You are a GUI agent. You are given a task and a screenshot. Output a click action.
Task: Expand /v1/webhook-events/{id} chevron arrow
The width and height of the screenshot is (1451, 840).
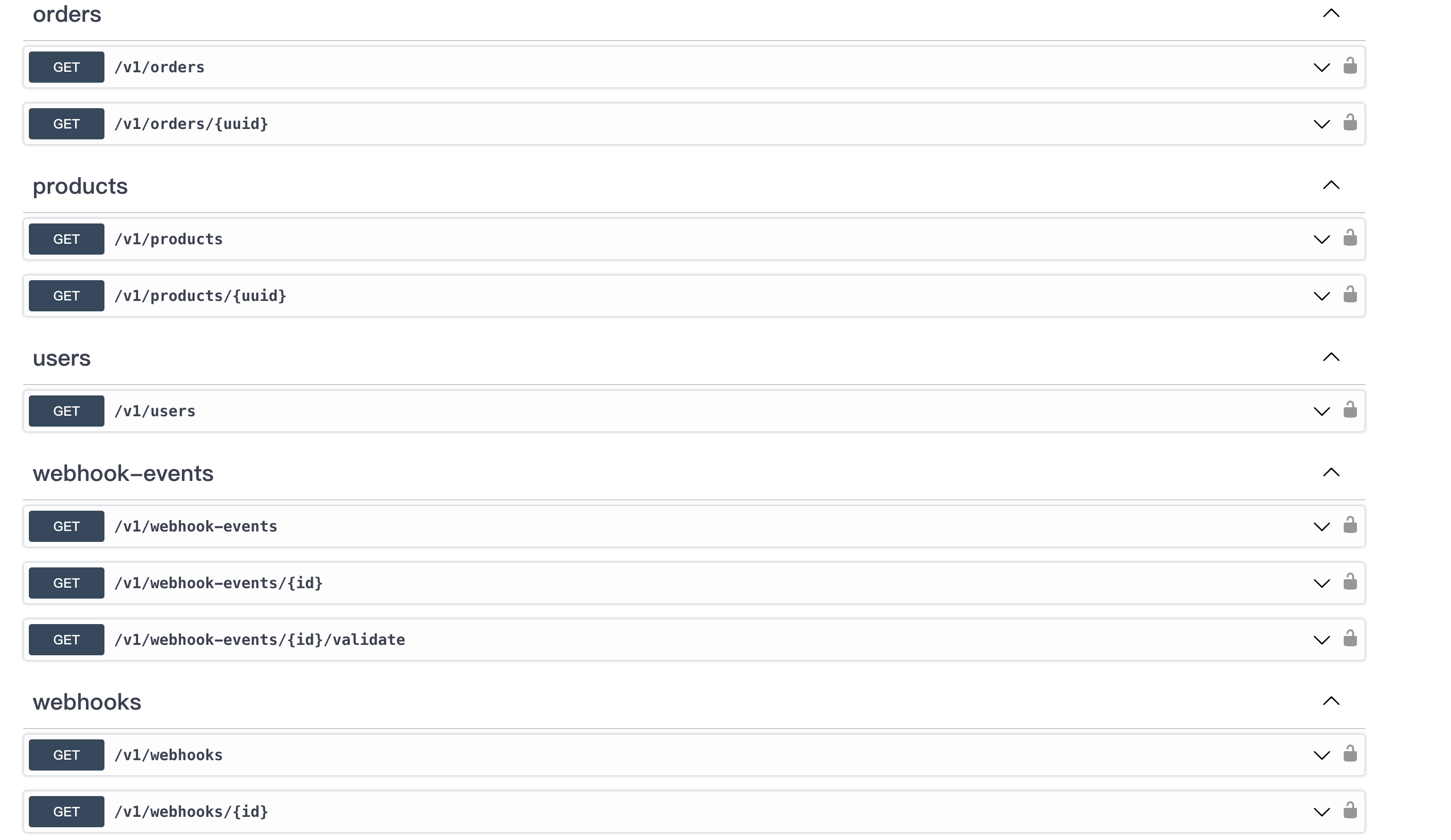tap(1321, 584)
